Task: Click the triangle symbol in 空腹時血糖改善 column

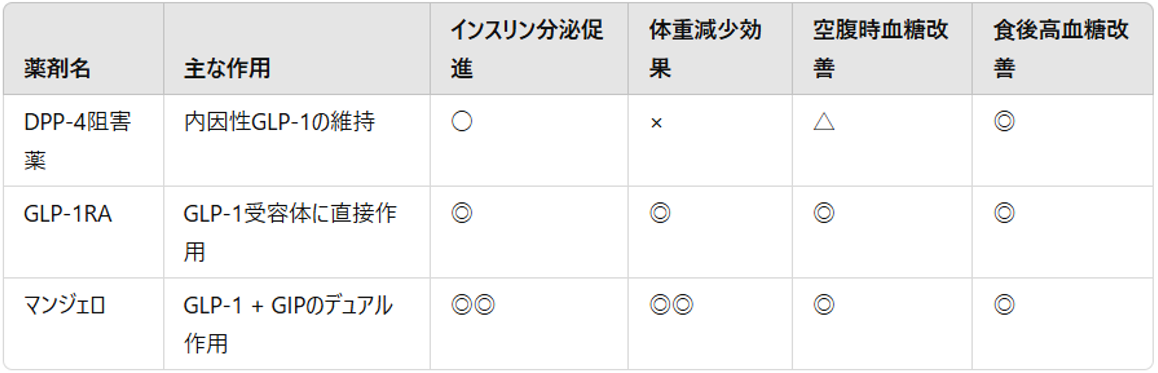Action: point(823,122)
